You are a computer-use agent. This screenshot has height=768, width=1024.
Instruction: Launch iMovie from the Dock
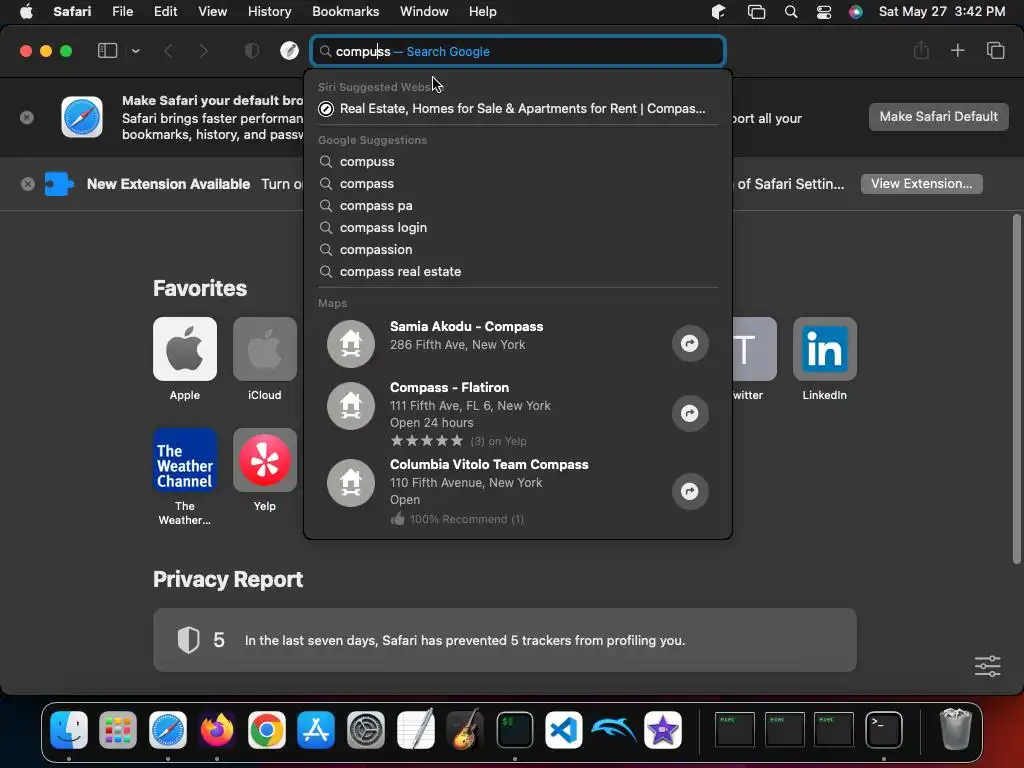pos(663,729)
